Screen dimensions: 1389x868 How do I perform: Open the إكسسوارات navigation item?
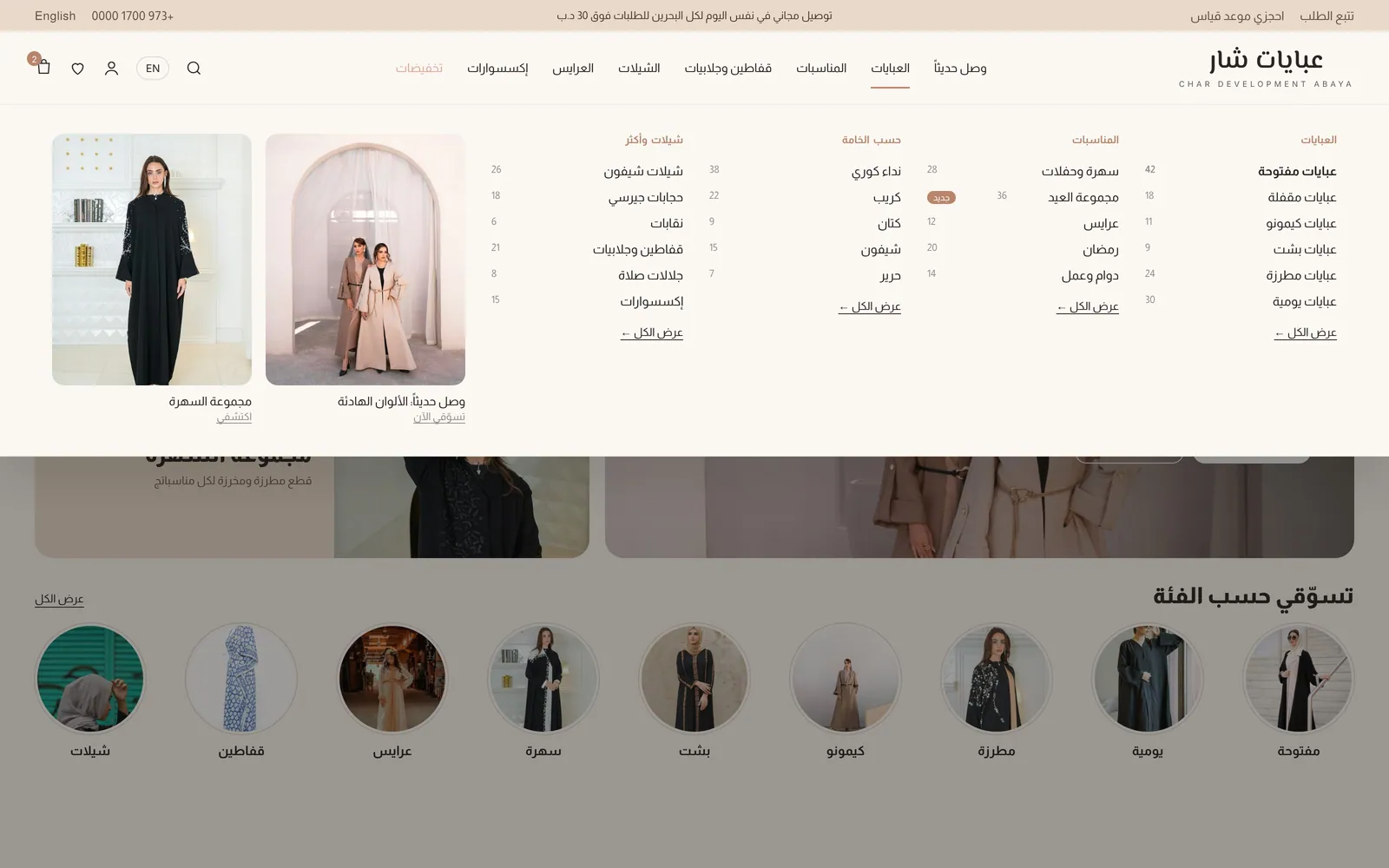point(497,69)
